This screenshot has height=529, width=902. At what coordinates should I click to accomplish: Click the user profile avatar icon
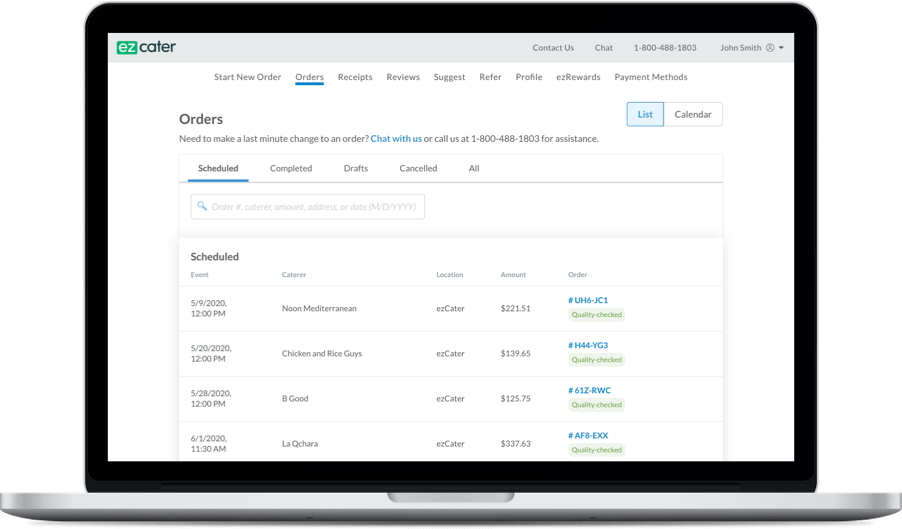(x=770, y=48)
